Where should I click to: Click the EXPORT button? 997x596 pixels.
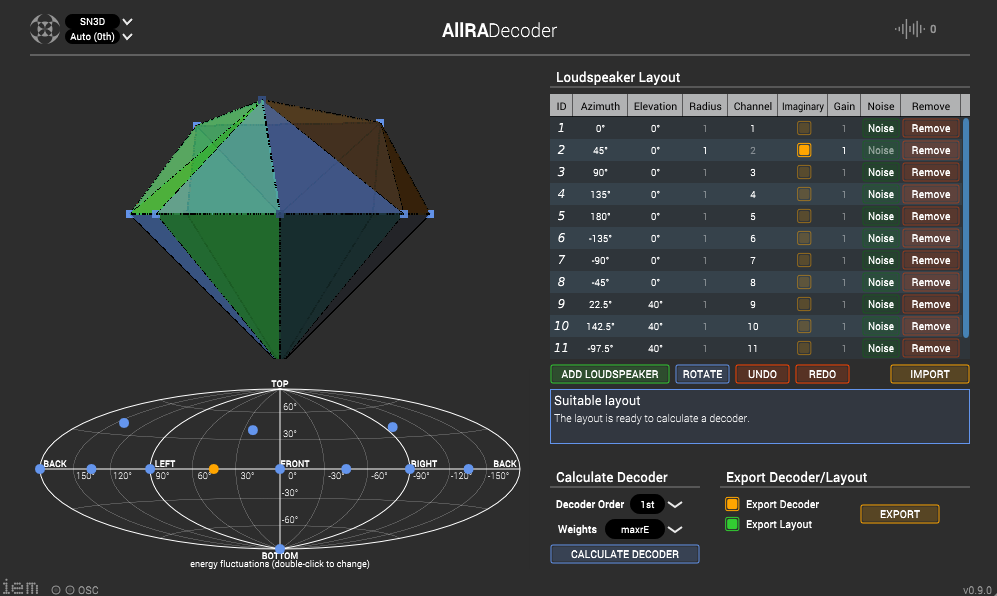tap(900, 514)
